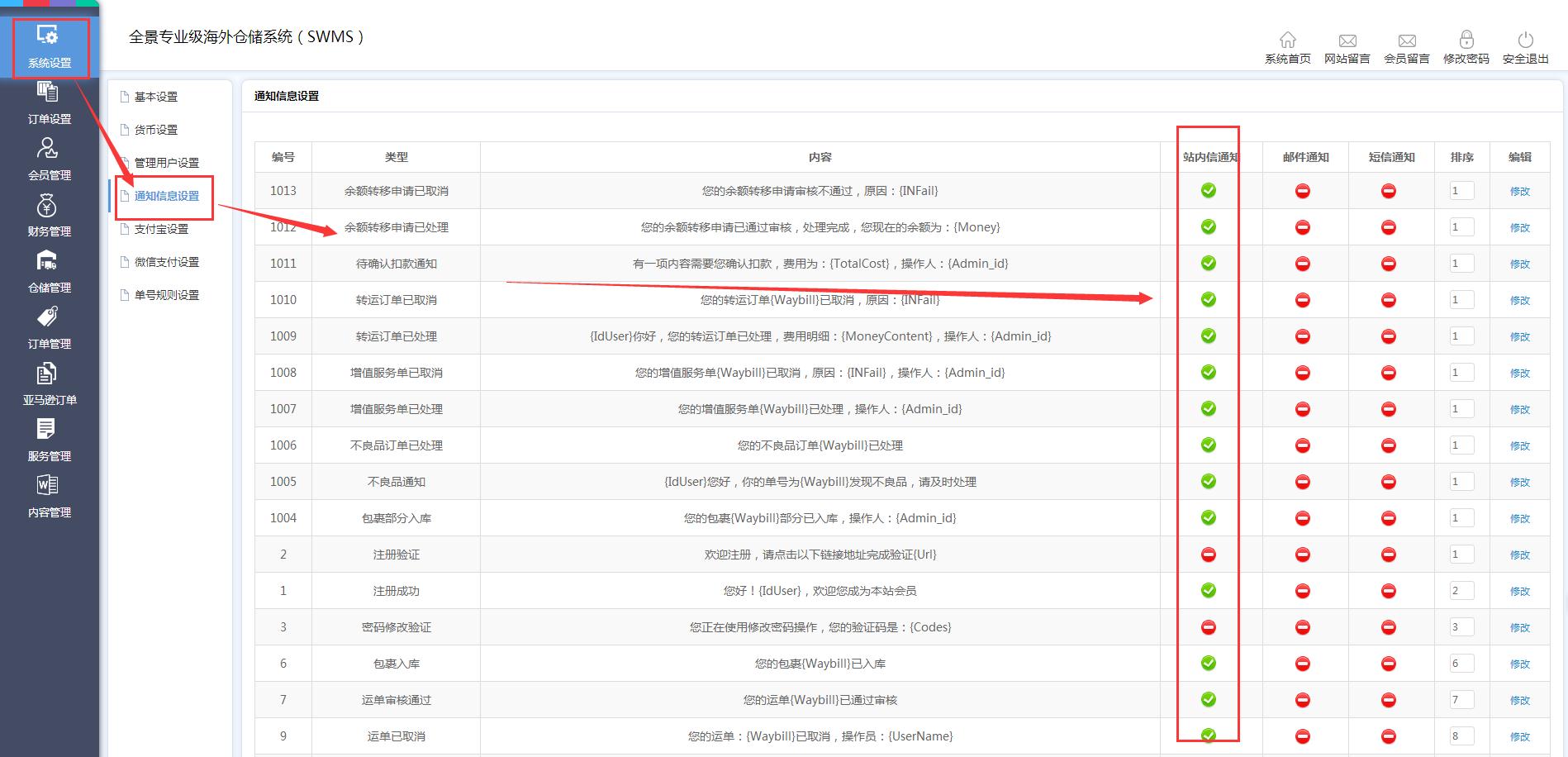The image size is (1568, 757).
Task: Switch to 微信支付设置
Action: (x=167, y=261)
